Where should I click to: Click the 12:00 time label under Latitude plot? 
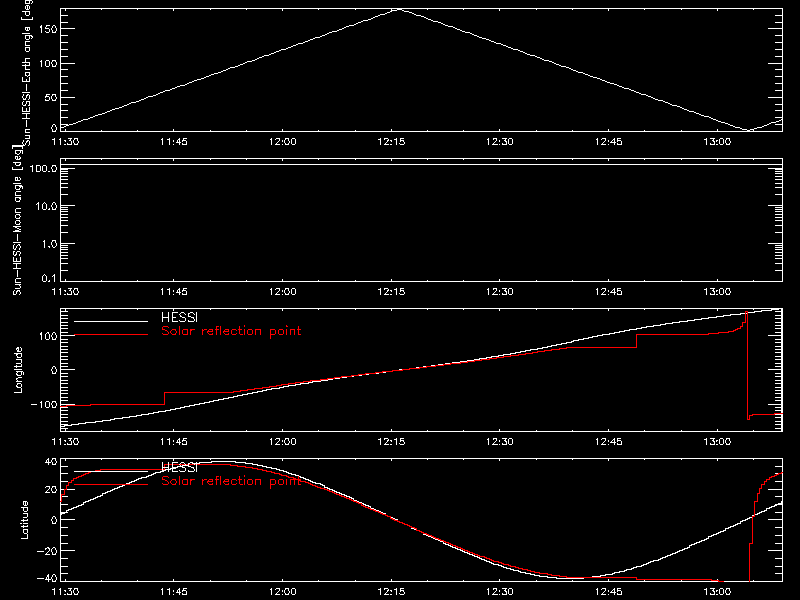click(x=283, y=591)
